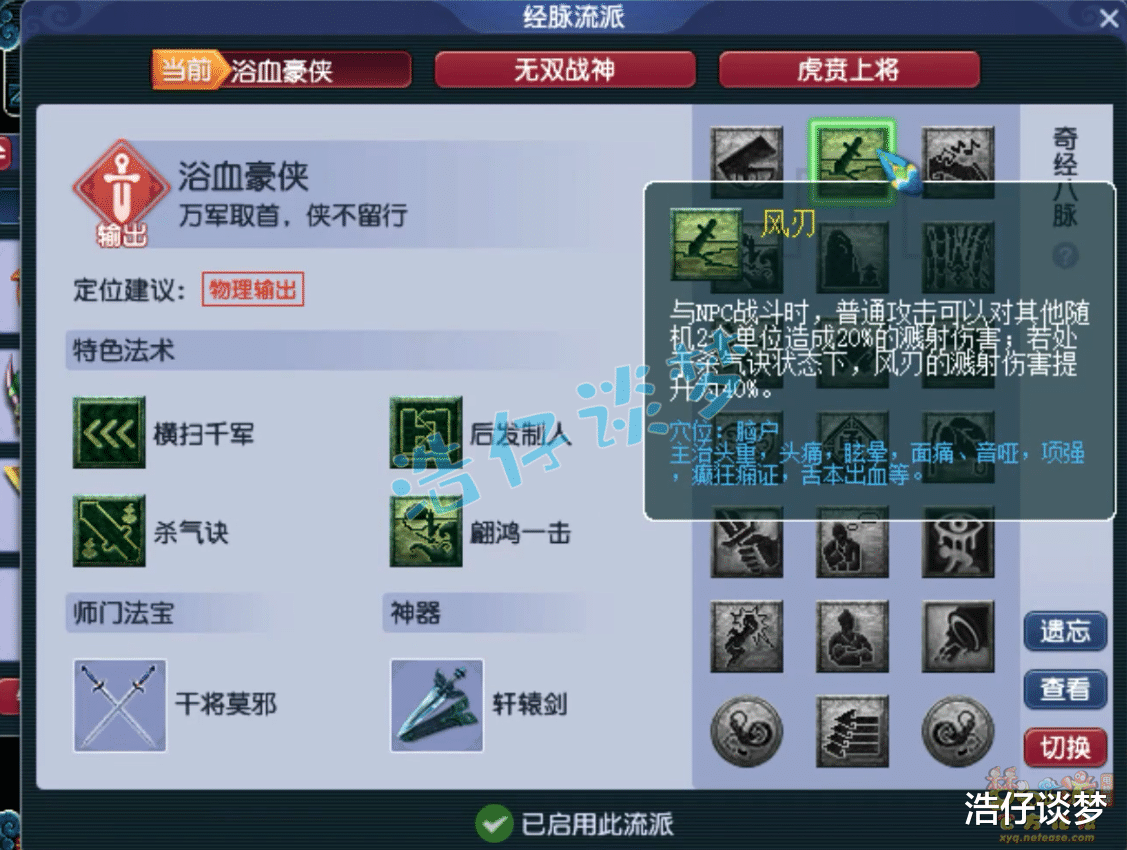Click the green 已启用此流派 checkmark
Image resolution: width=1127 pixels, height=850 pixels.
coord(494,823)
